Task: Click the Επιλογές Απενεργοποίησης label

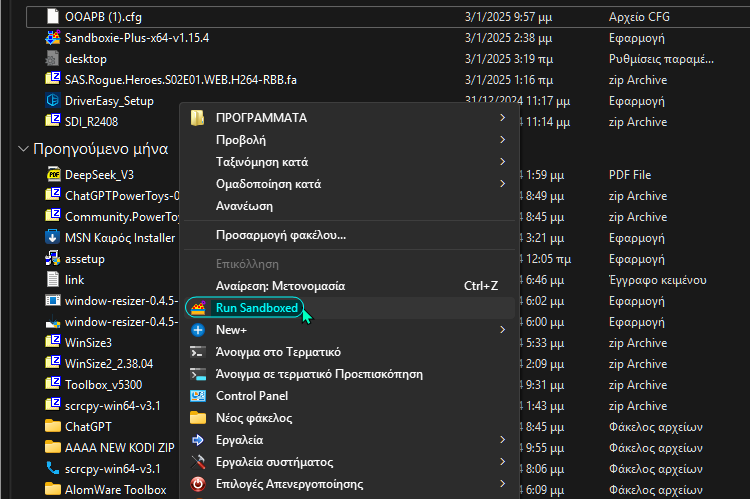Action: (289, 484)
